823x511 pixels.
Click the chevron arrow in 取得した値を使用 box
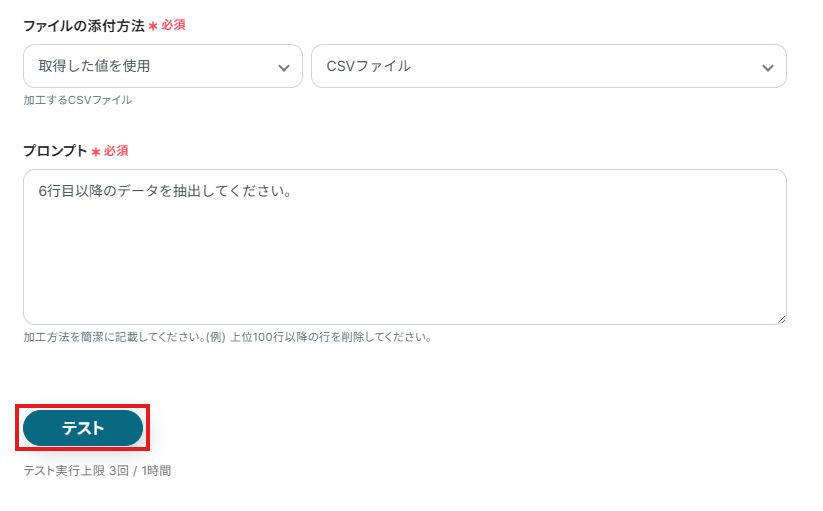pyautogui.click(x=283, y=67)
